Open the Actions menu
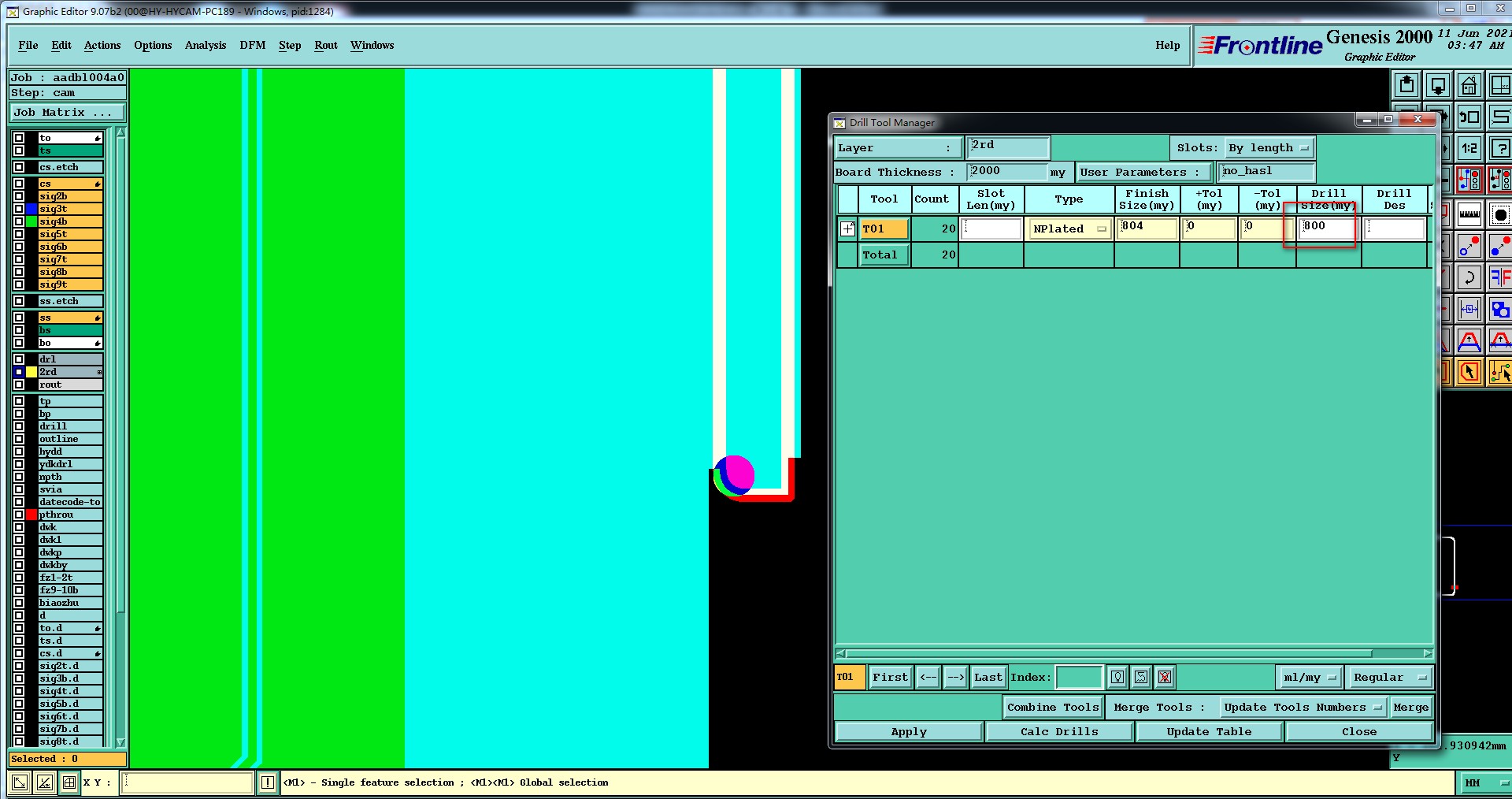The image size is (1512, 799). point(102,45)
